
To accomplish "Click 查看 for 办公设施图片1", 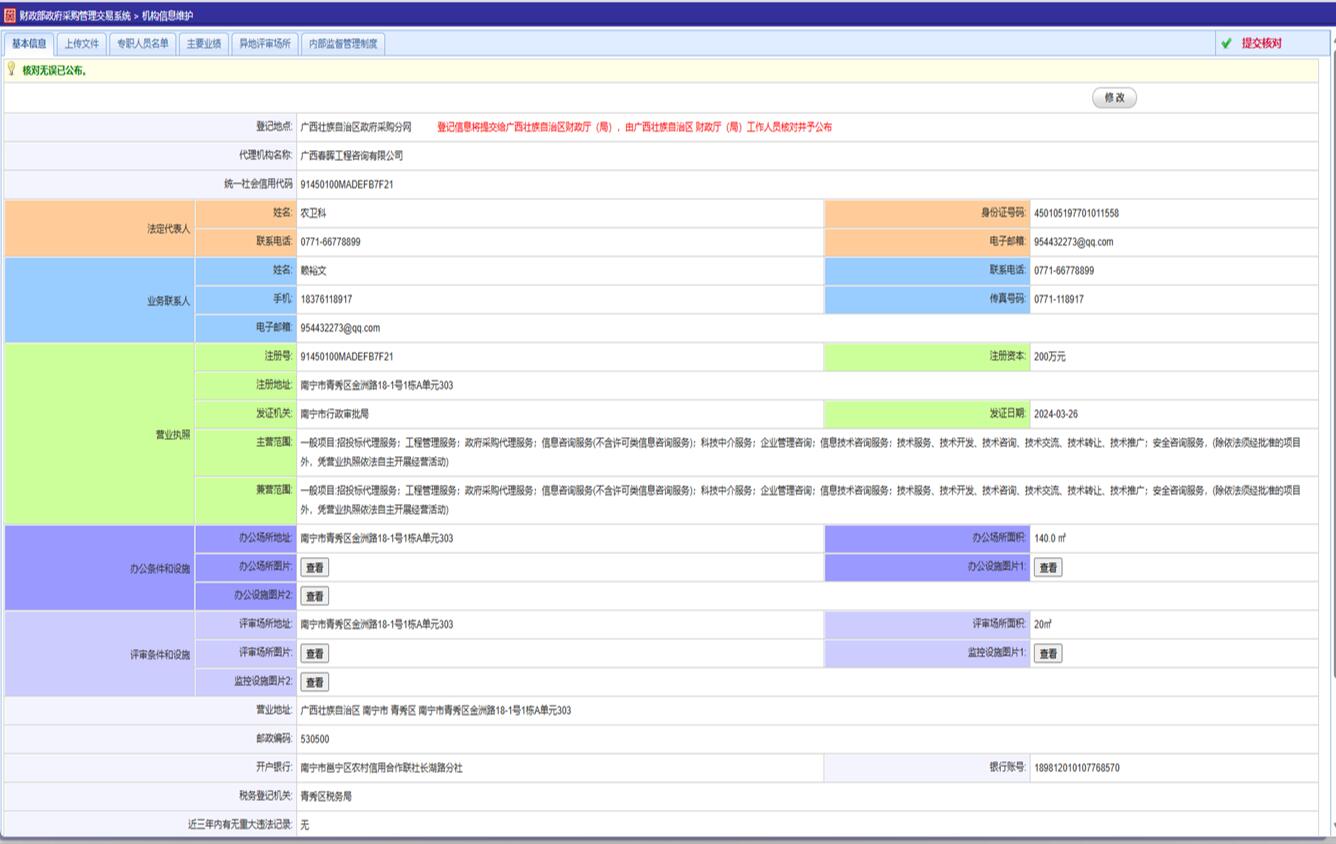I will pyautogui.click(x=1047, y=567).
